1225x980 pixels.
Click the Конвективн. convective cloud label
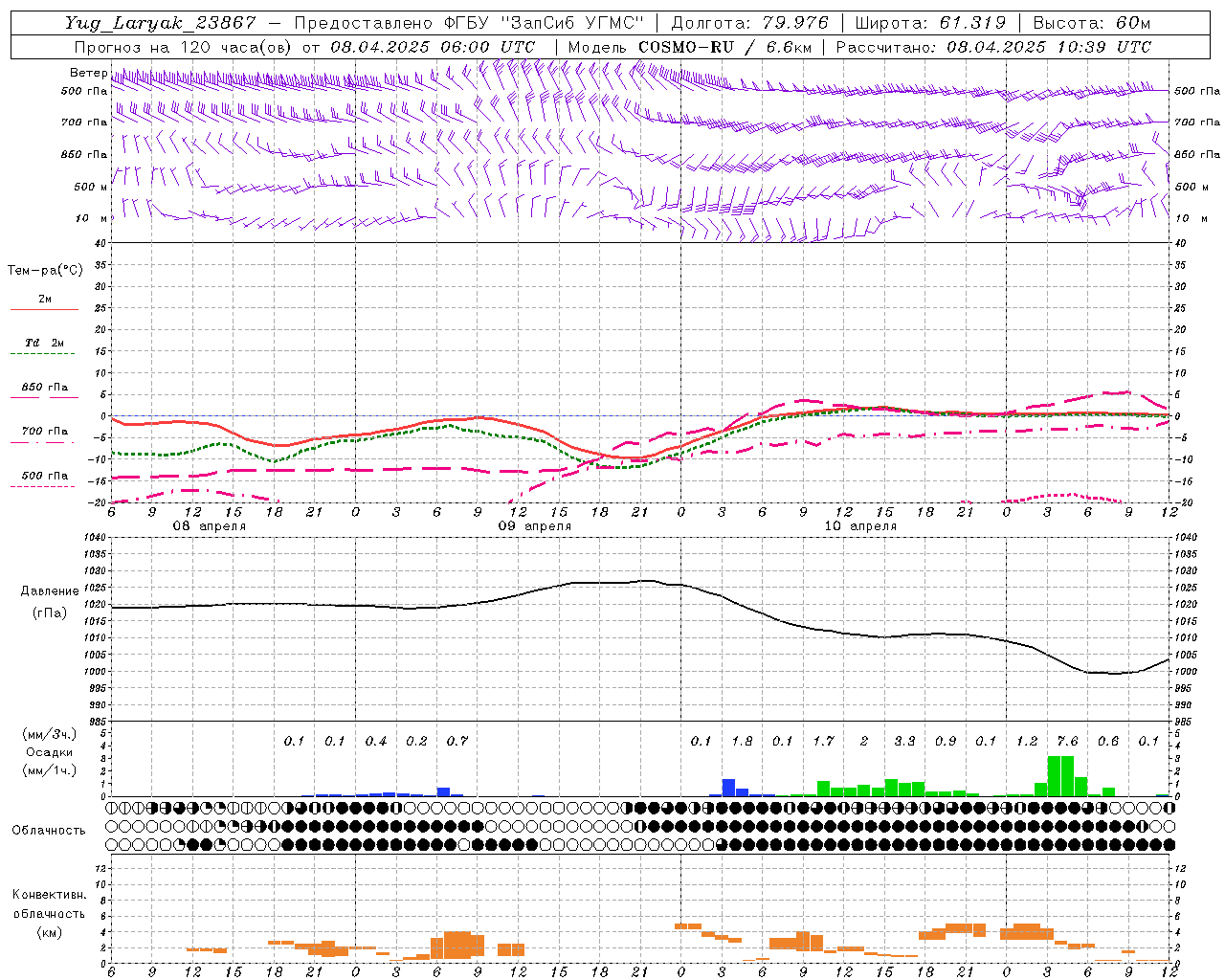[x=49, y=895]
